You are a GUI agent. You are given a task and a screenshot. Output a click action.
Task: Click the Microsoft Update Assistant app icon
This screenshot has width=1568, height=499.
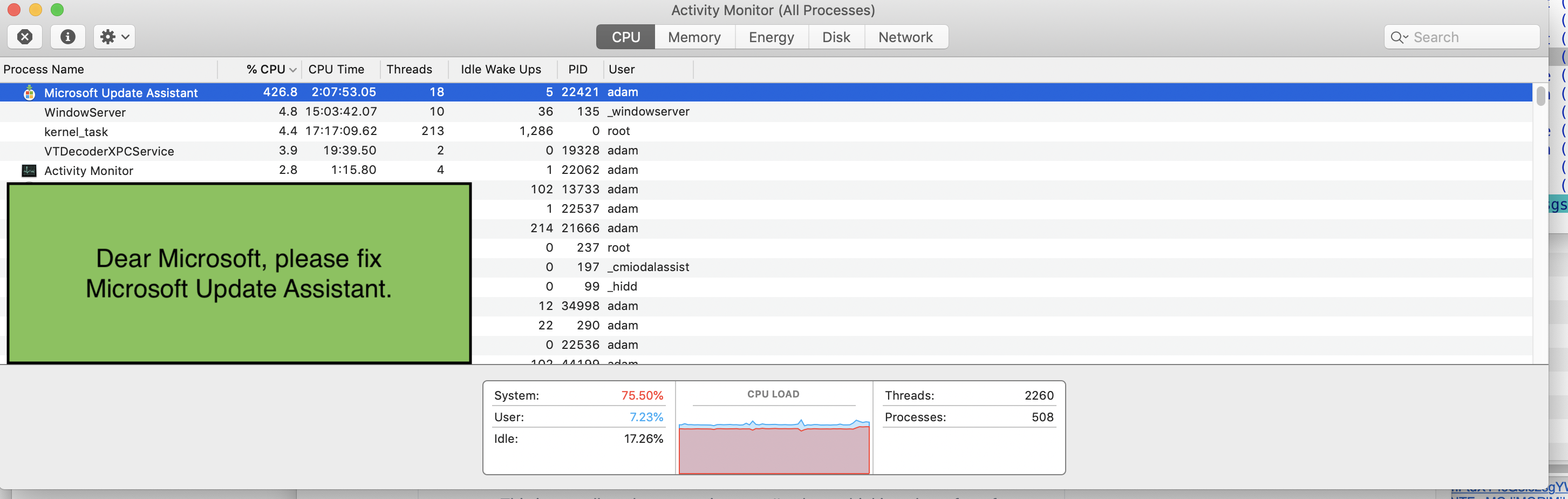[29, 92]
